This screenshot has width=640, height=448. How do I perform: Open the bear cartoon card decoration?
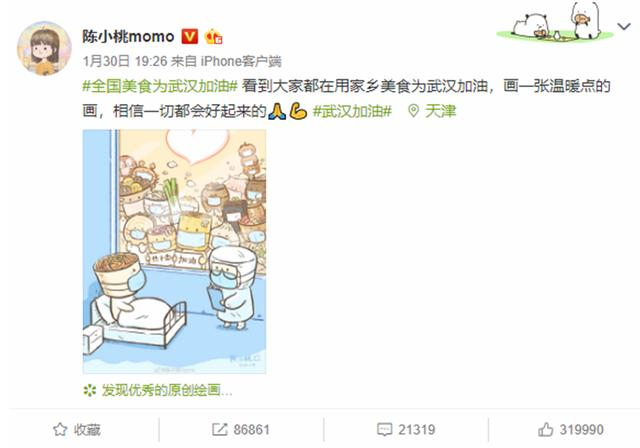pyautogui.click(x=555, y=21)
